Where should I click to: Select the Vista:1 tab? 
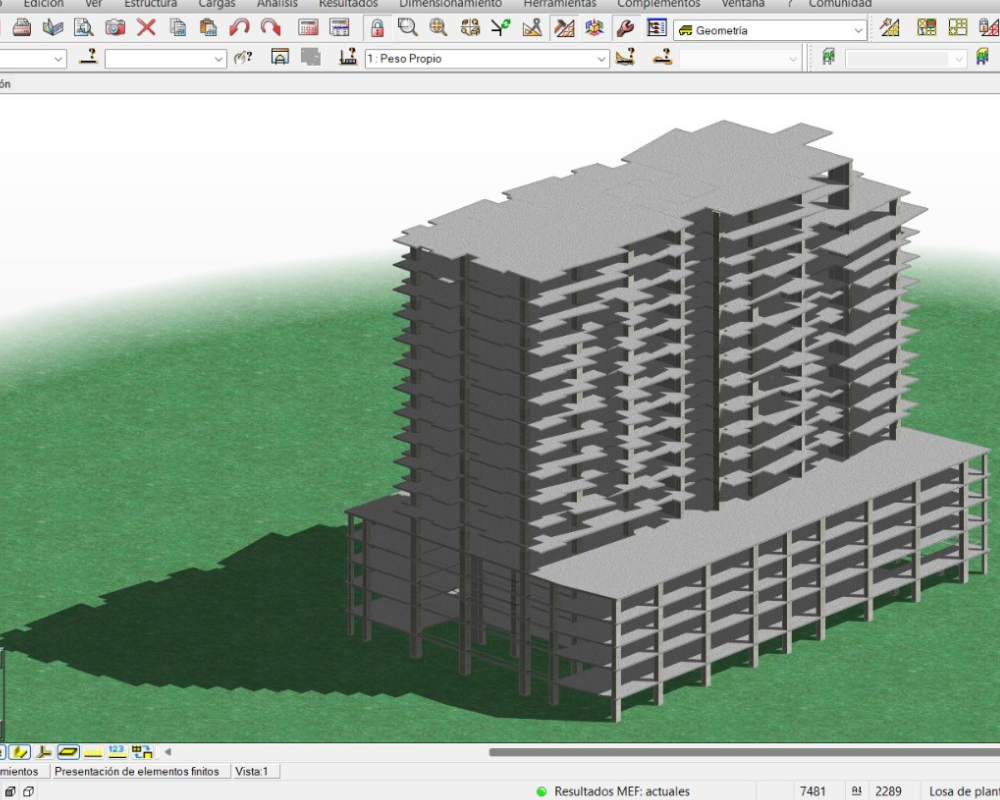point(252,771)
